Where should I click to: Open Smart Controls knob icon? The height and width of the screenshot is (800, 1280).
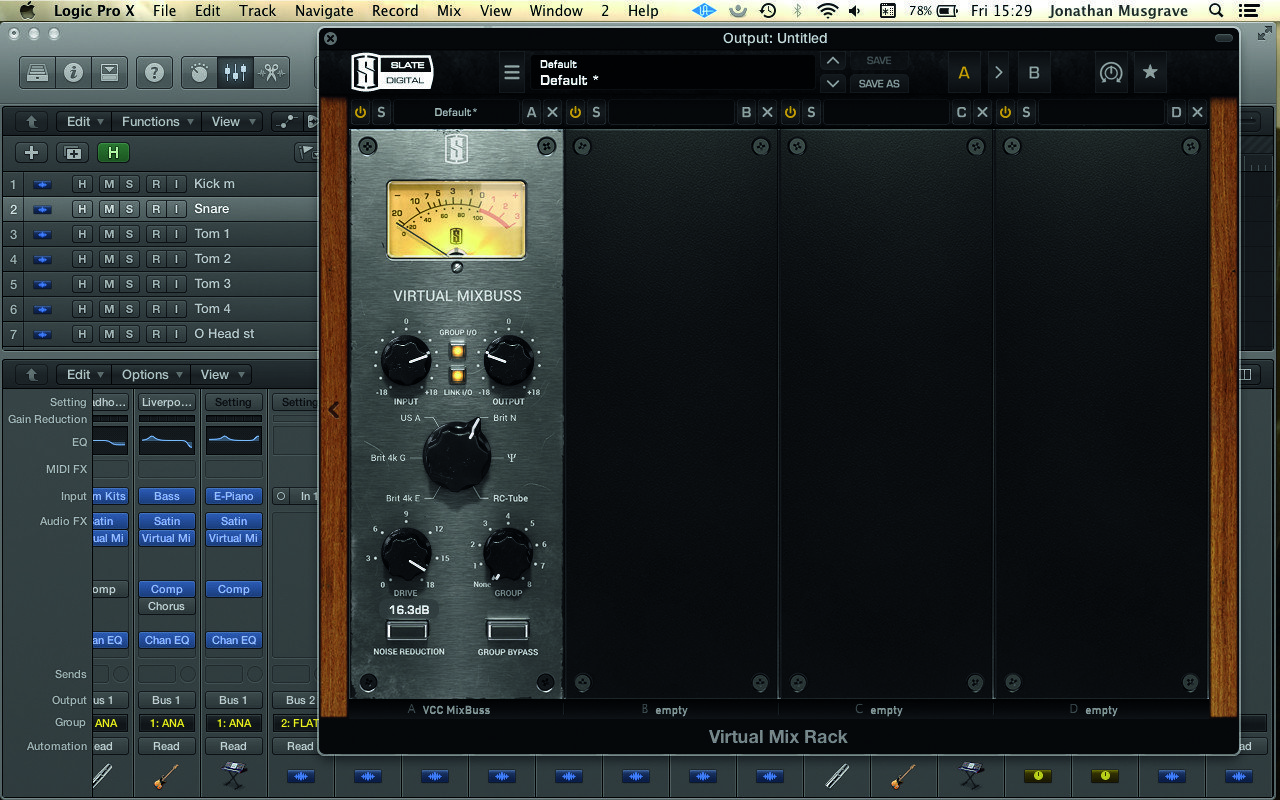point(199,72)
